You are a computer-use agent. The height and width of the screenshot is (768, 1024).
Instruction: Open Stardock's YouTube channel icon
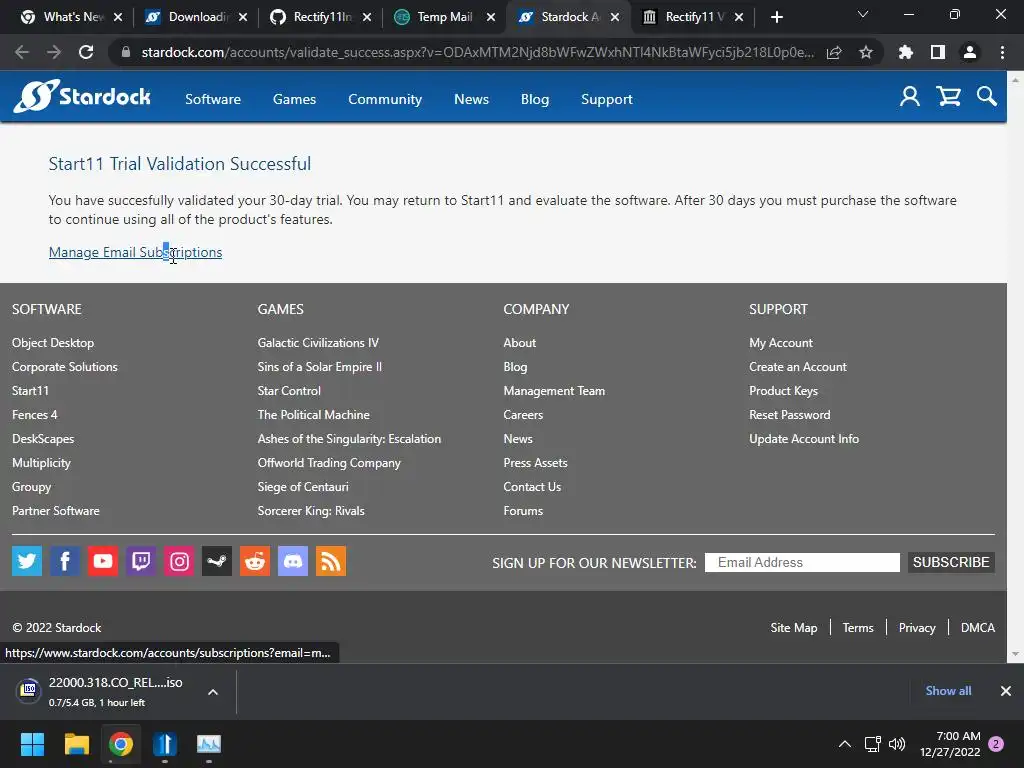(x=103, y=561)
